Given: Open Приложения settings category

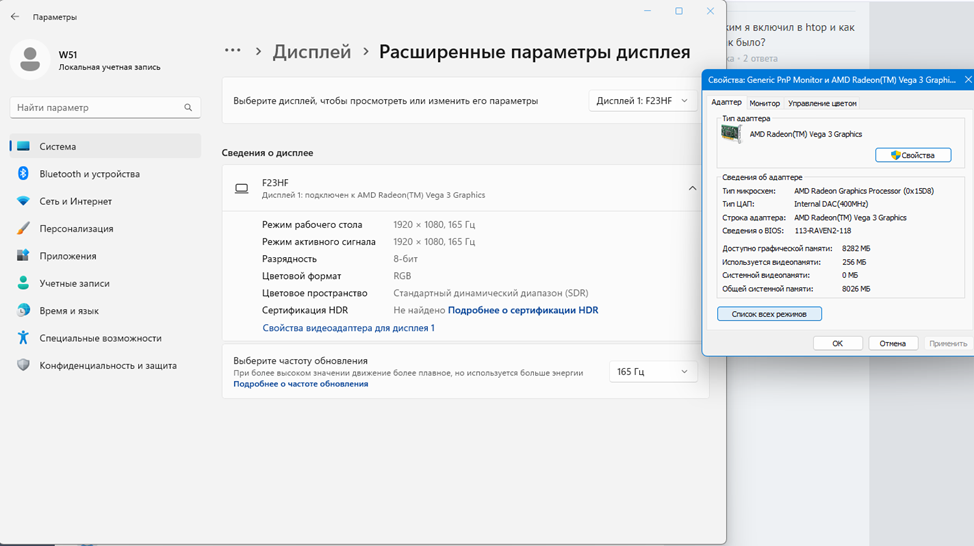Looking at the screenshot, I should (106, 256).
